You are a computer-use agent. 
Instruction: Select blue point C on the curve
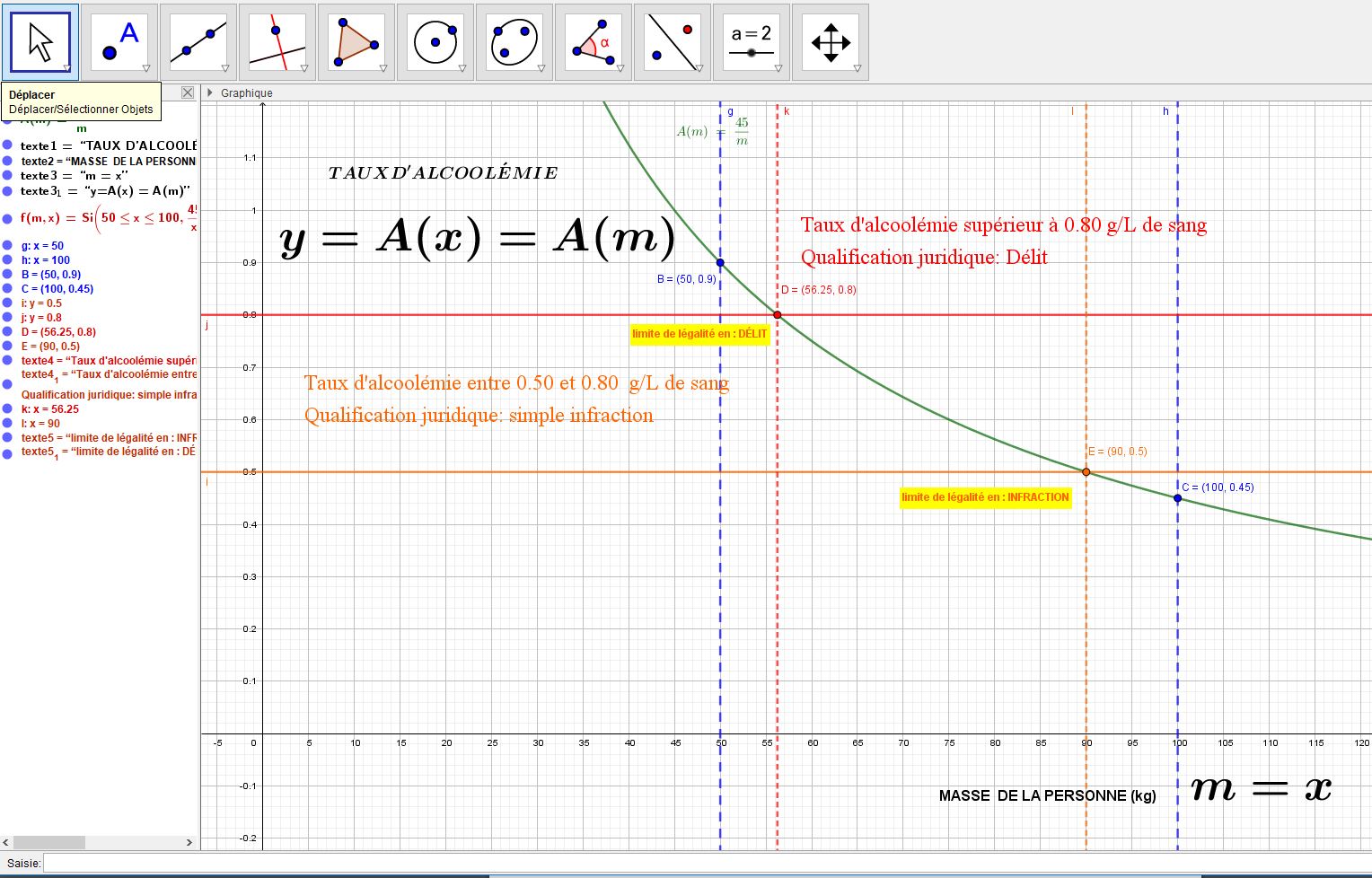(1177, 498)
